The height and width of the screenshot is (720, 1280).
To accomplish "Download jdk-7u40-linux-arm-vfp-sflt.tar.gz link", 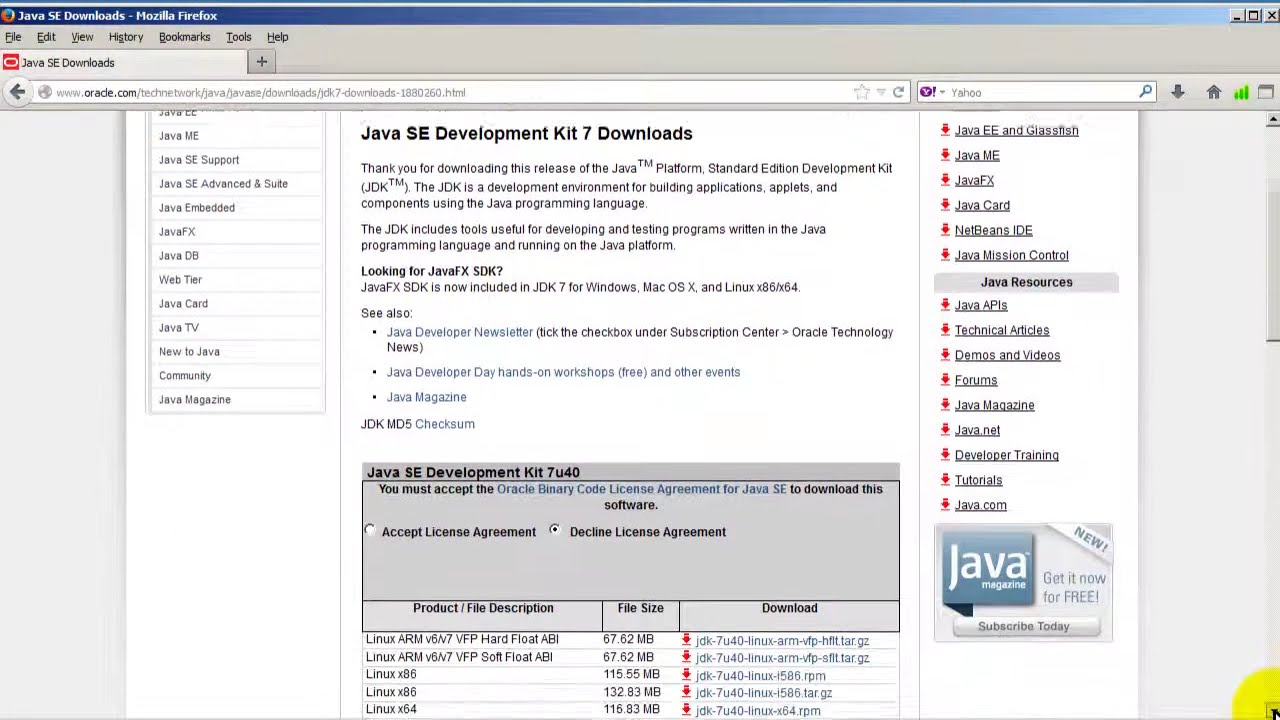I will 782,658.
